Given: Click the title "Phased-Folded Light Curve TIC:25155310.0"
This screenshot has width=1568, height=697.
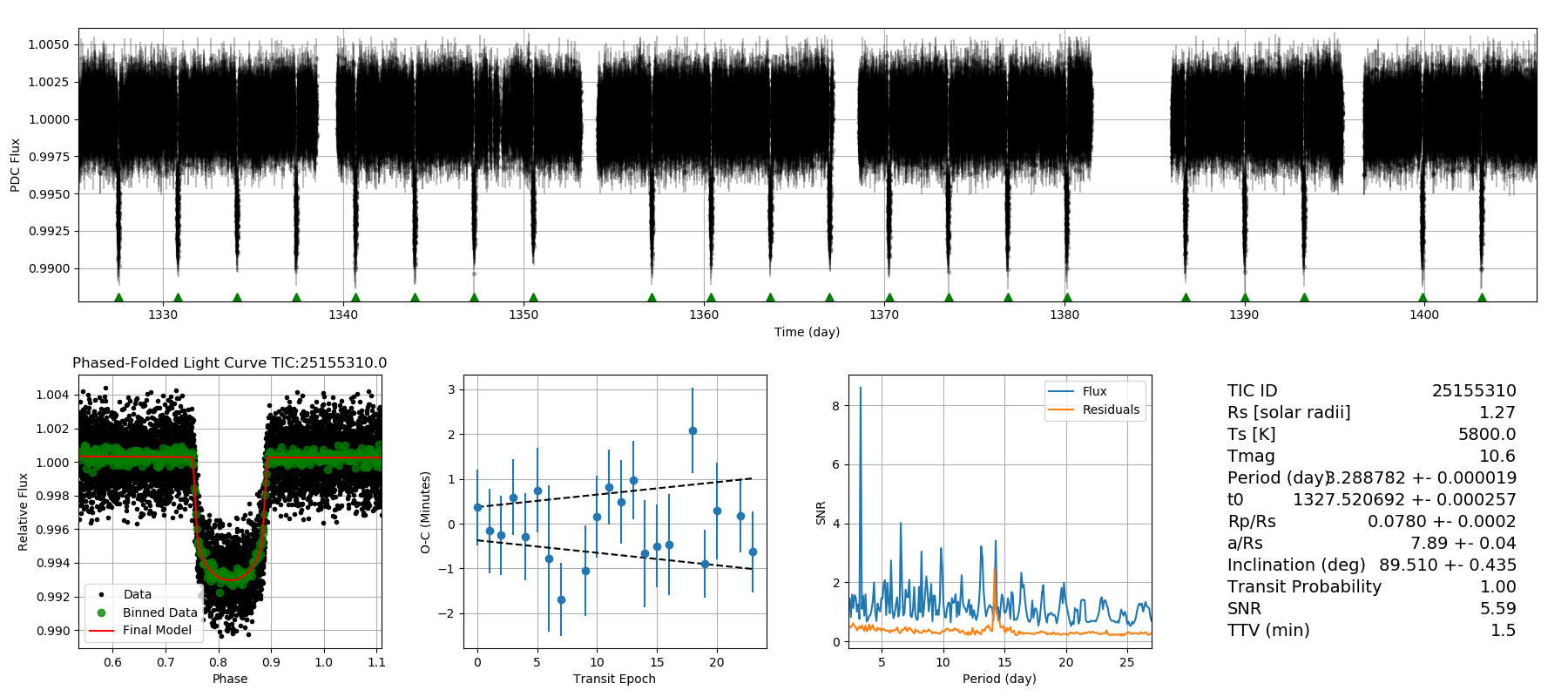Looking at the screenshot, I should tap(230, 363).
